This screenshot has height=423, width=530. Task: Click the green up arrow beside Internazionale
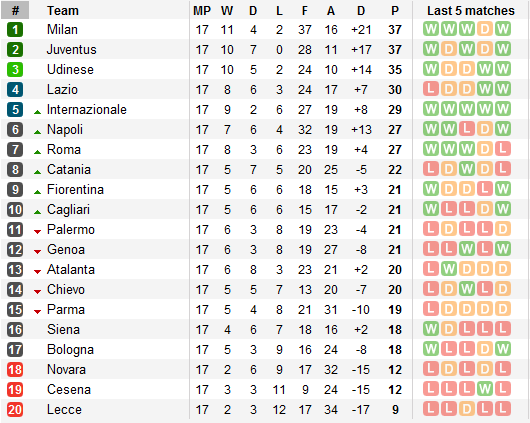tap(38, 112)
